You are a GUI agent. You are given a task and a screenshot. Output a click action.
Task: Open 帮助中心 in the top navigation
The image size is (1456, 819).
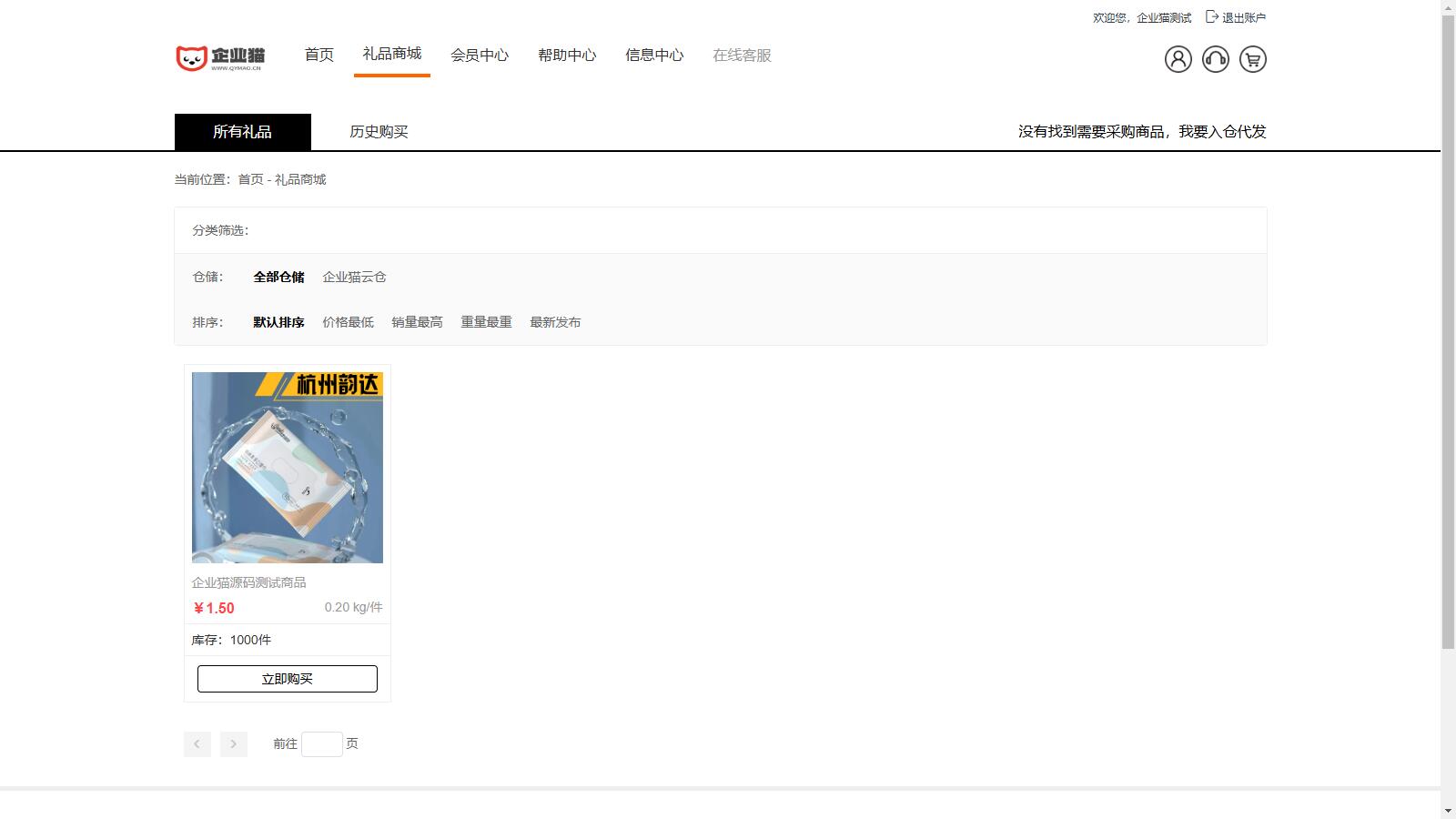click(x=567, y=56)
